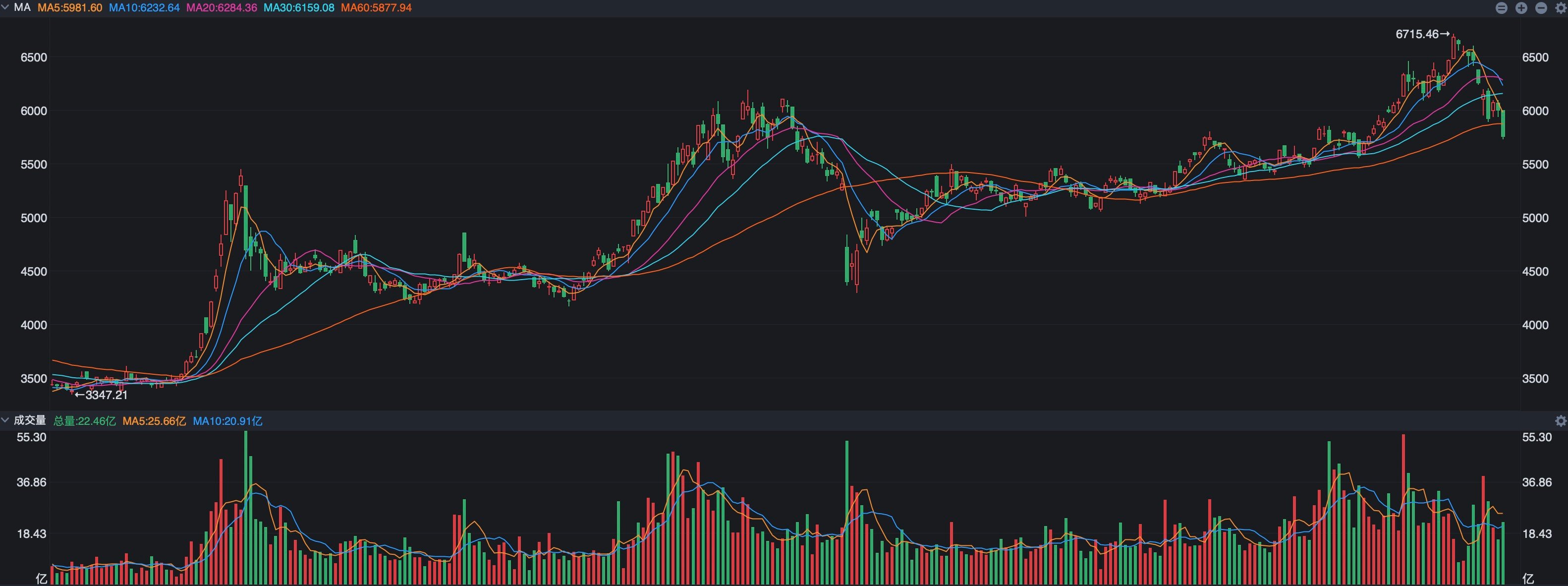Click the MA5:5981.60 legend label
1568x586 pixels.
[70, 8]
